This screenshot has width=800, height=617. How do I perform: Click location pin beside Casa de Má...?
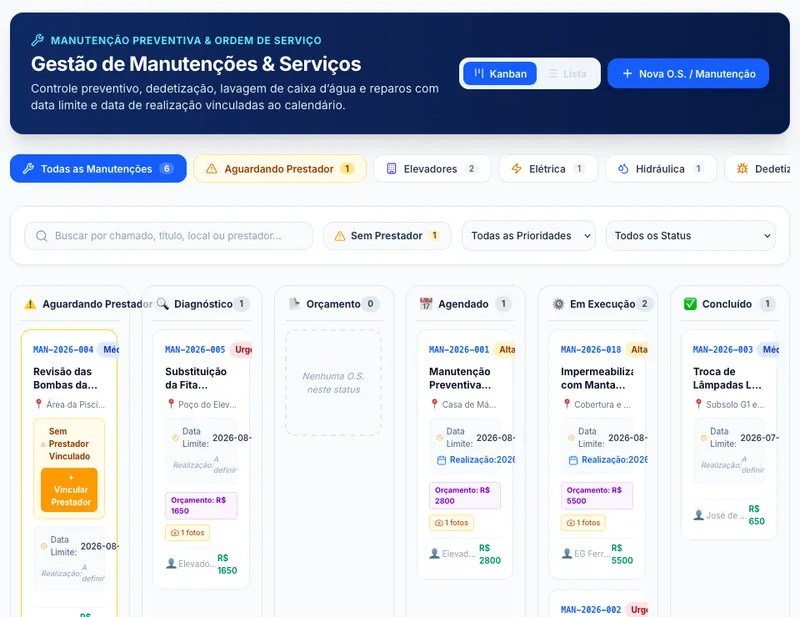(435, 404)
